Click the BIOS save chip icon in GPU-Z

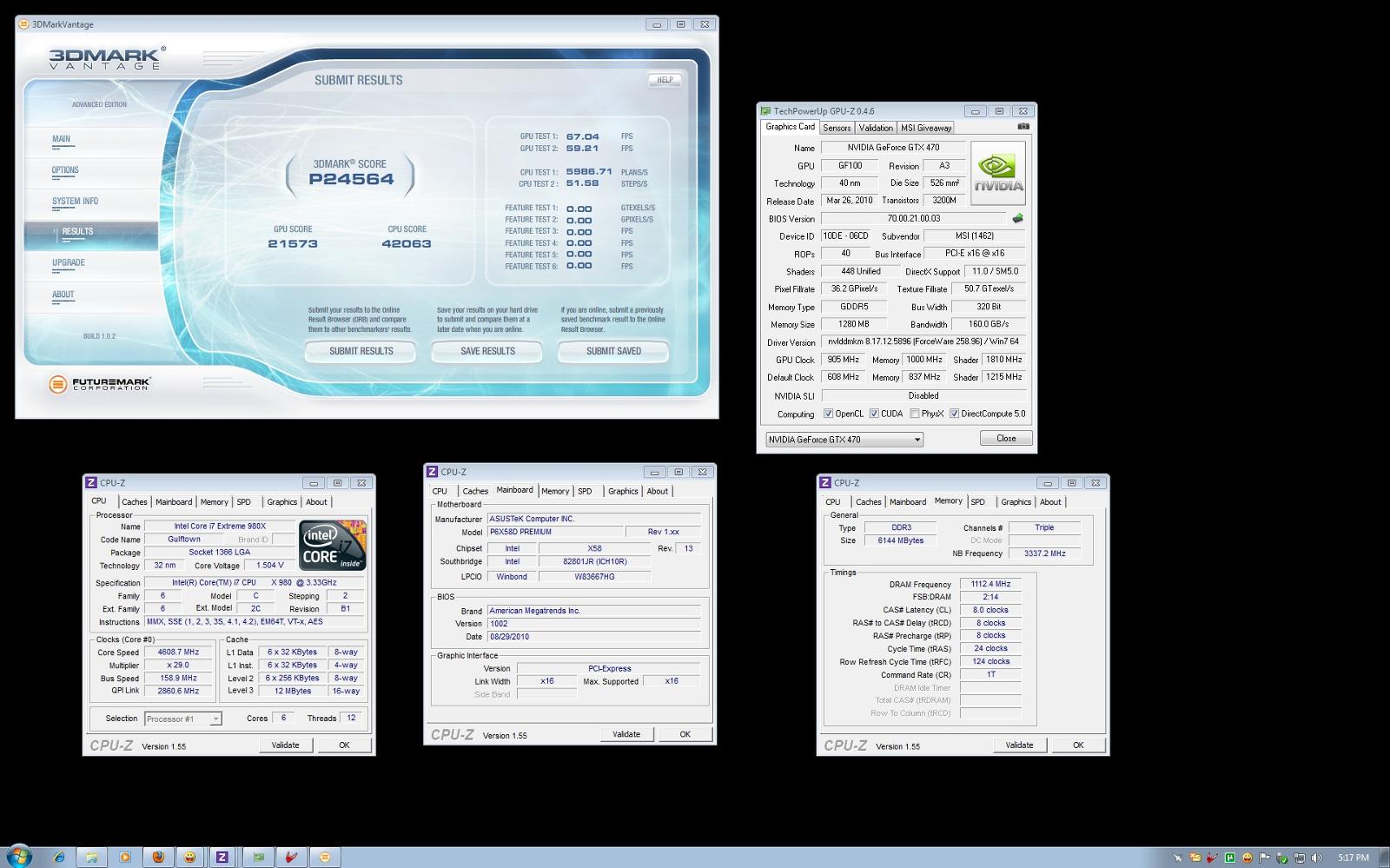click(1017, 218)
